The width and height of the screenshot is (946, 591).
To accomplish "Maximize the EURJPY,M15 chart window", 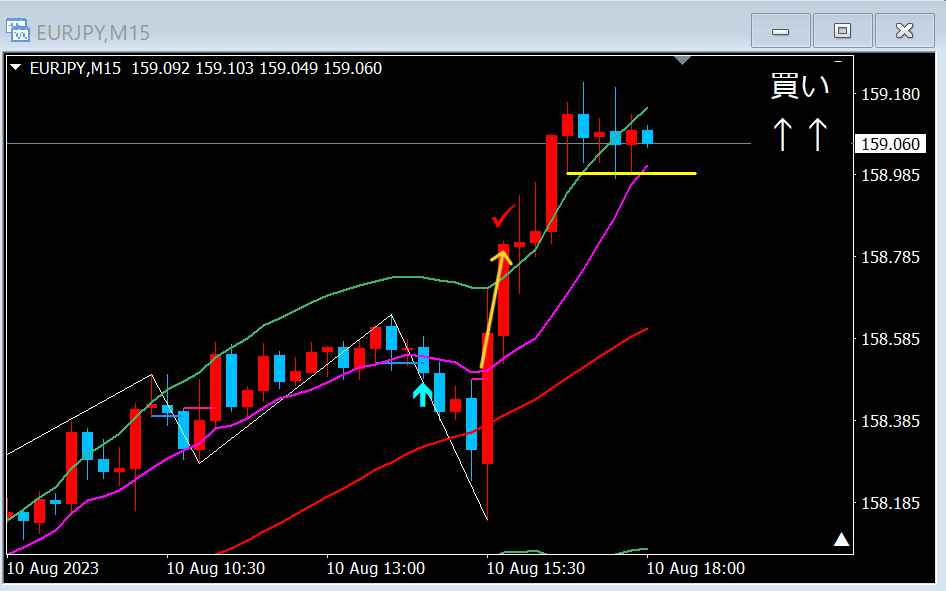I will point(842,30).
